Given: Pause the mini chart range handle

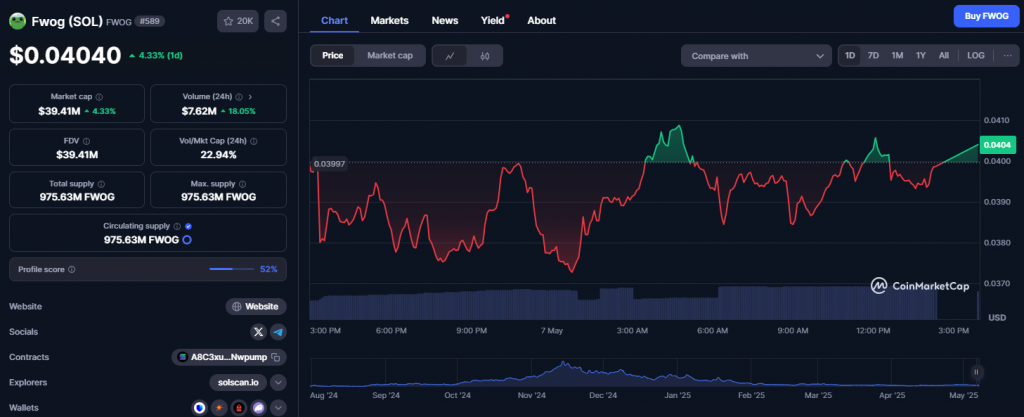Looking at the screenshot, I should [x=976, y=372].
